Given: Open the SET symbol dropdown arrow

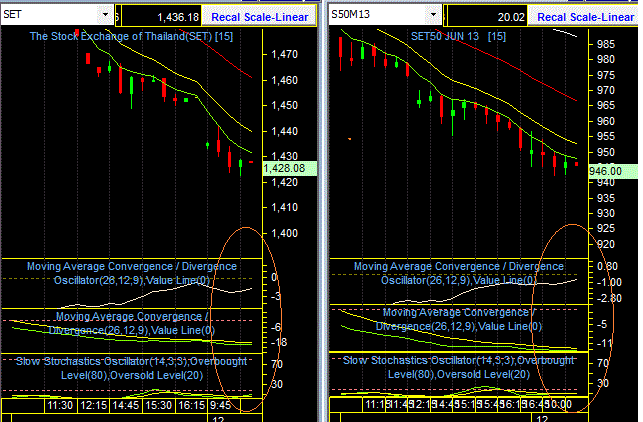Looking at the screenshot, I should pyautogui.click(x=105, y=15).
